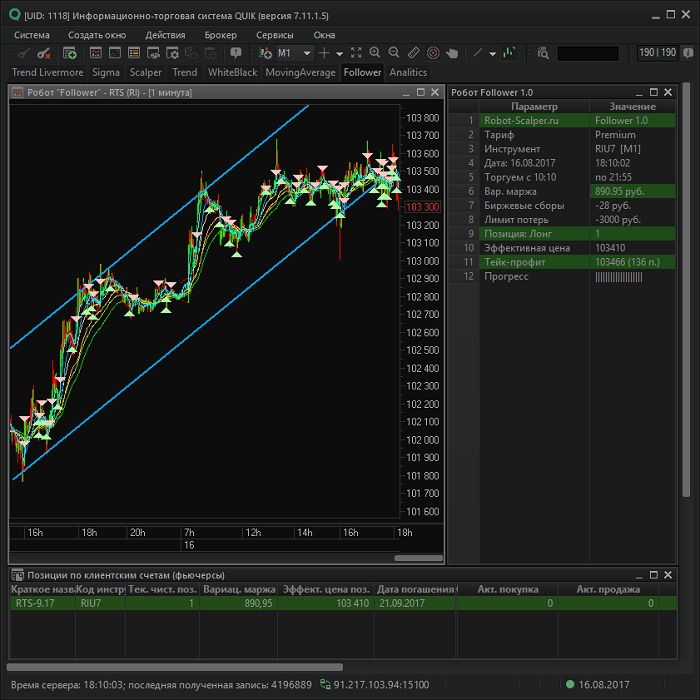Zoom out on the chart with magnifier minus
Image resolution: width=700 pixels, height=700 pixels.
point(394,53)
